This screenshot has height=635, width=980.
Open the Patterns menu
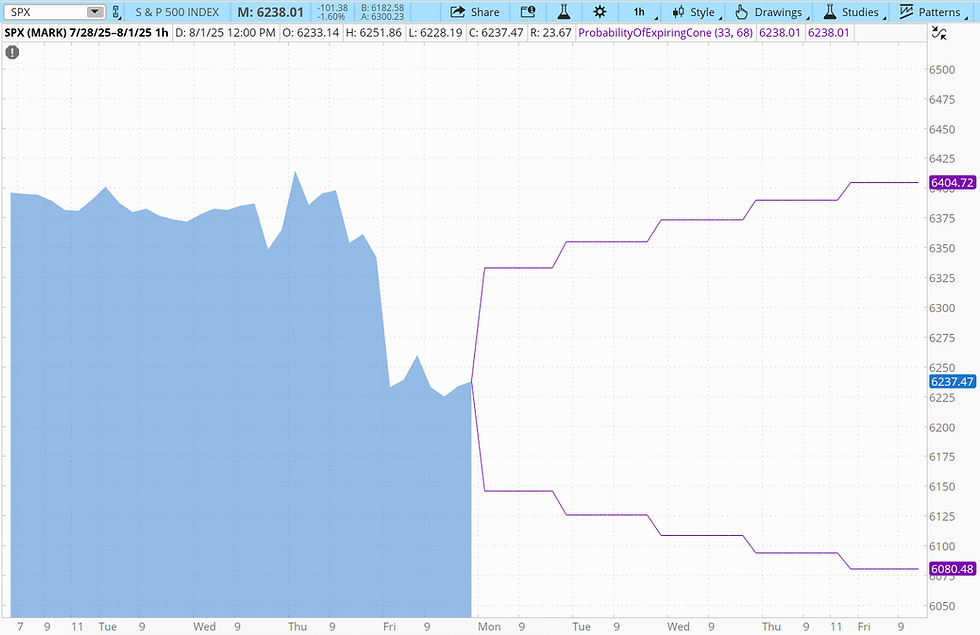(933, 12)
